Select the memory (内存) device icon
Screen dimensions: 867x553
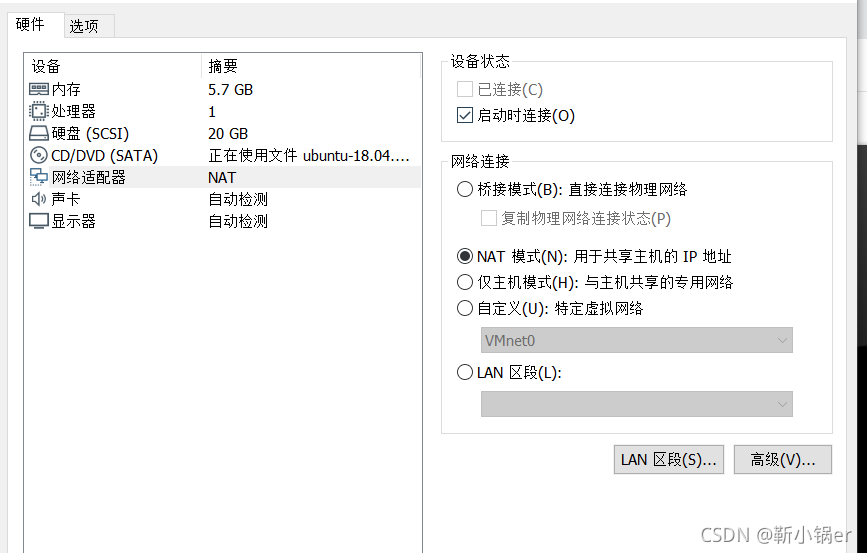(x=39, y=89)
